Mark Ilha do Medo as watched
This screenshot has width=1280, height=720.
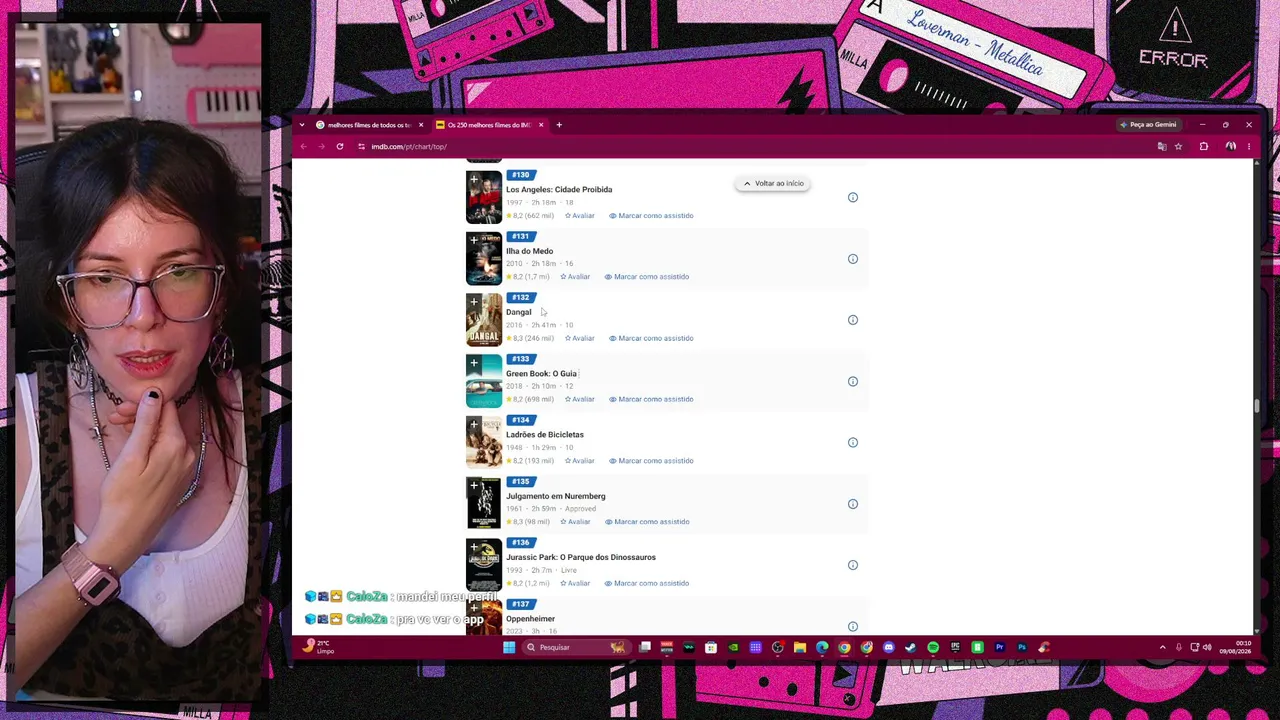(x=647, y=277)
